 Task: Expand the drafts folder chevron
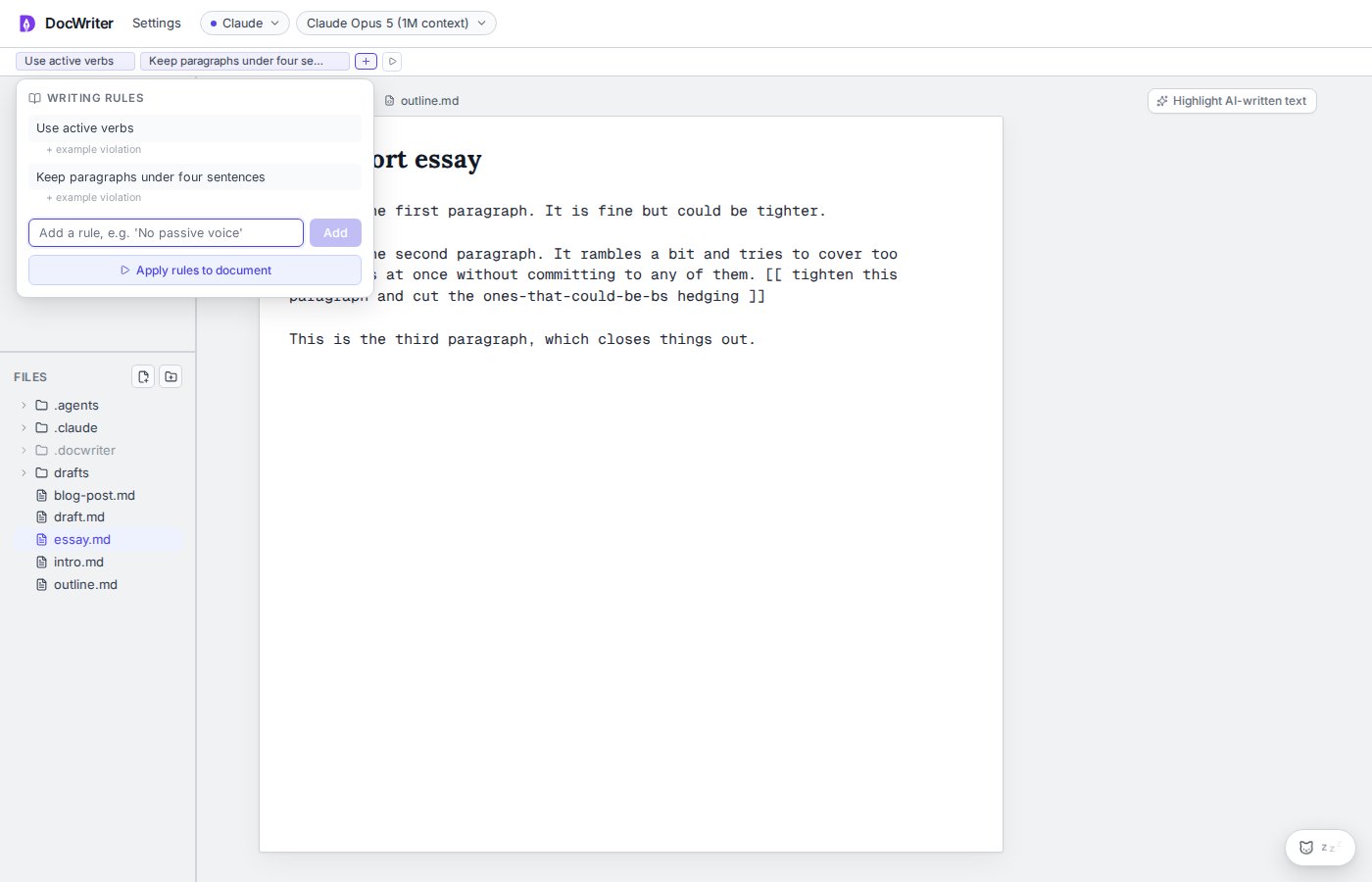24,473
